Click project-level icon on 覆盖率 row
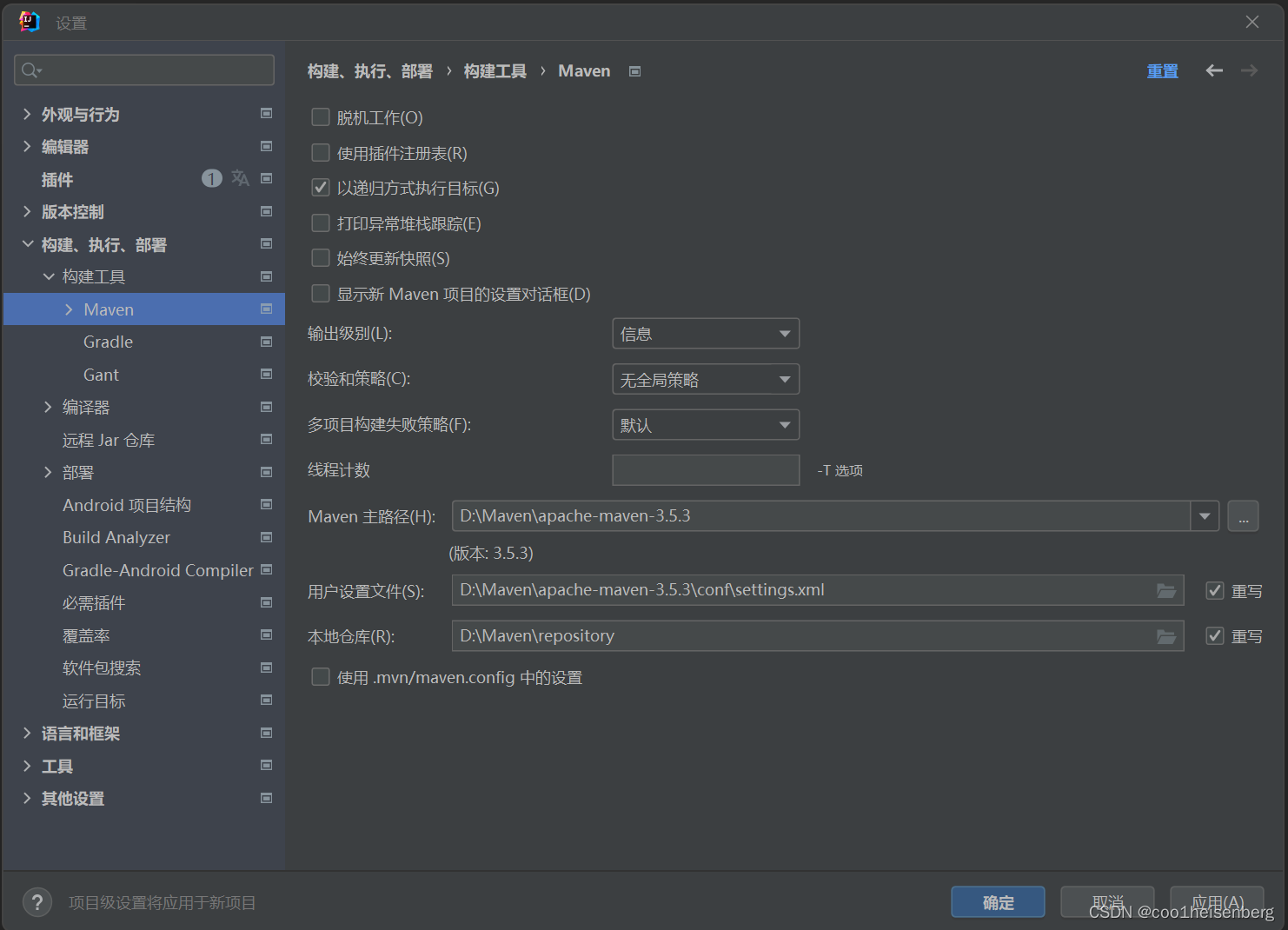This screenshot has height=930, width=1288. 267,635
